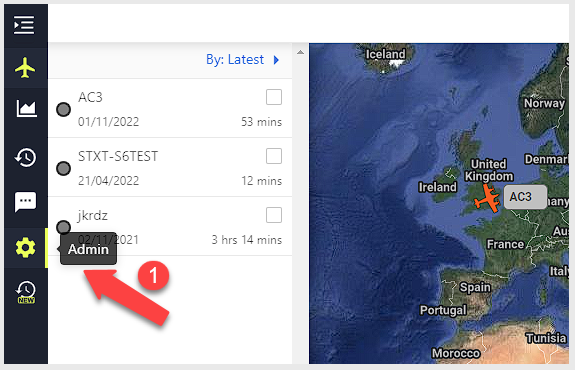Click the scrollbar up arrow

click(300, 52)
